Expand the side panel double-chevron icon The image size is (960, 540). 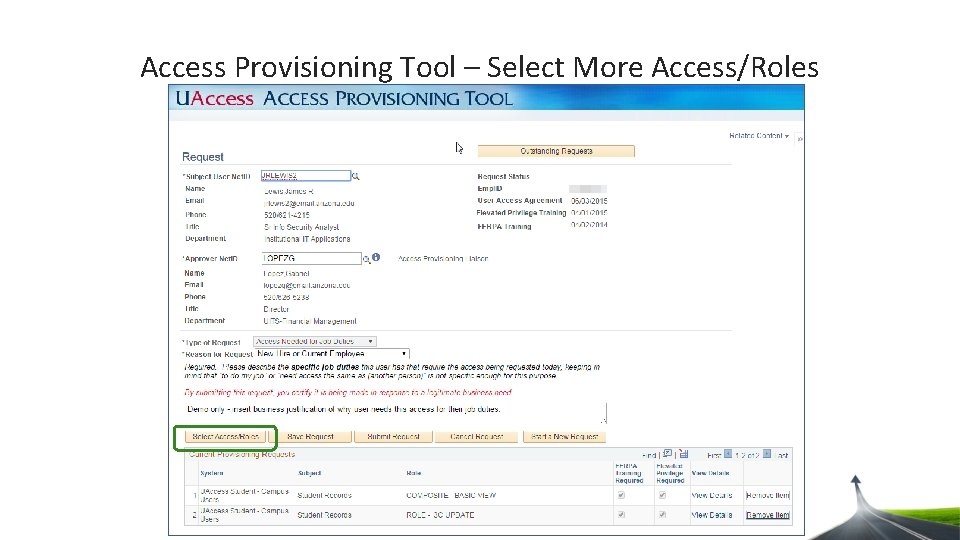(x=800, y=140)
